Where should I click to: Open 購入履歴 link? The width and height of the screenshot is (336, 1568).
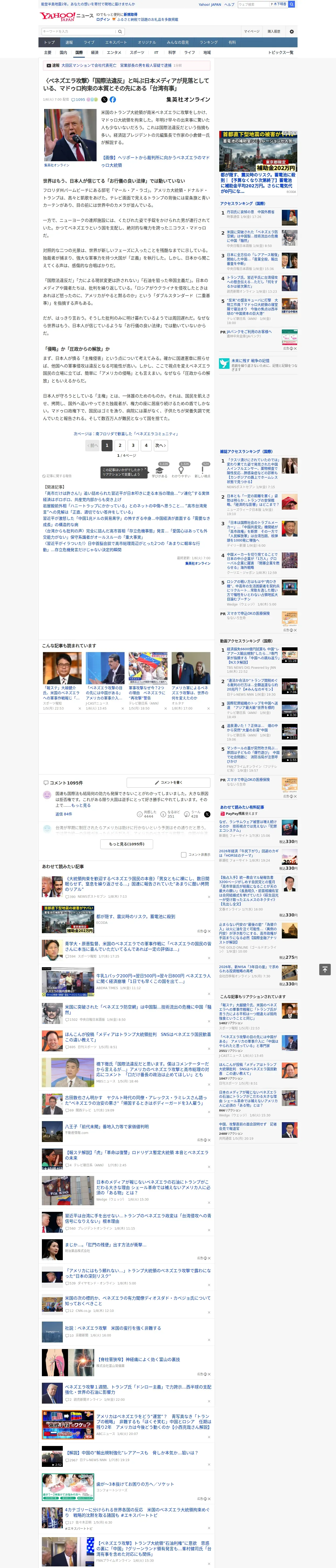click(274, 32)
